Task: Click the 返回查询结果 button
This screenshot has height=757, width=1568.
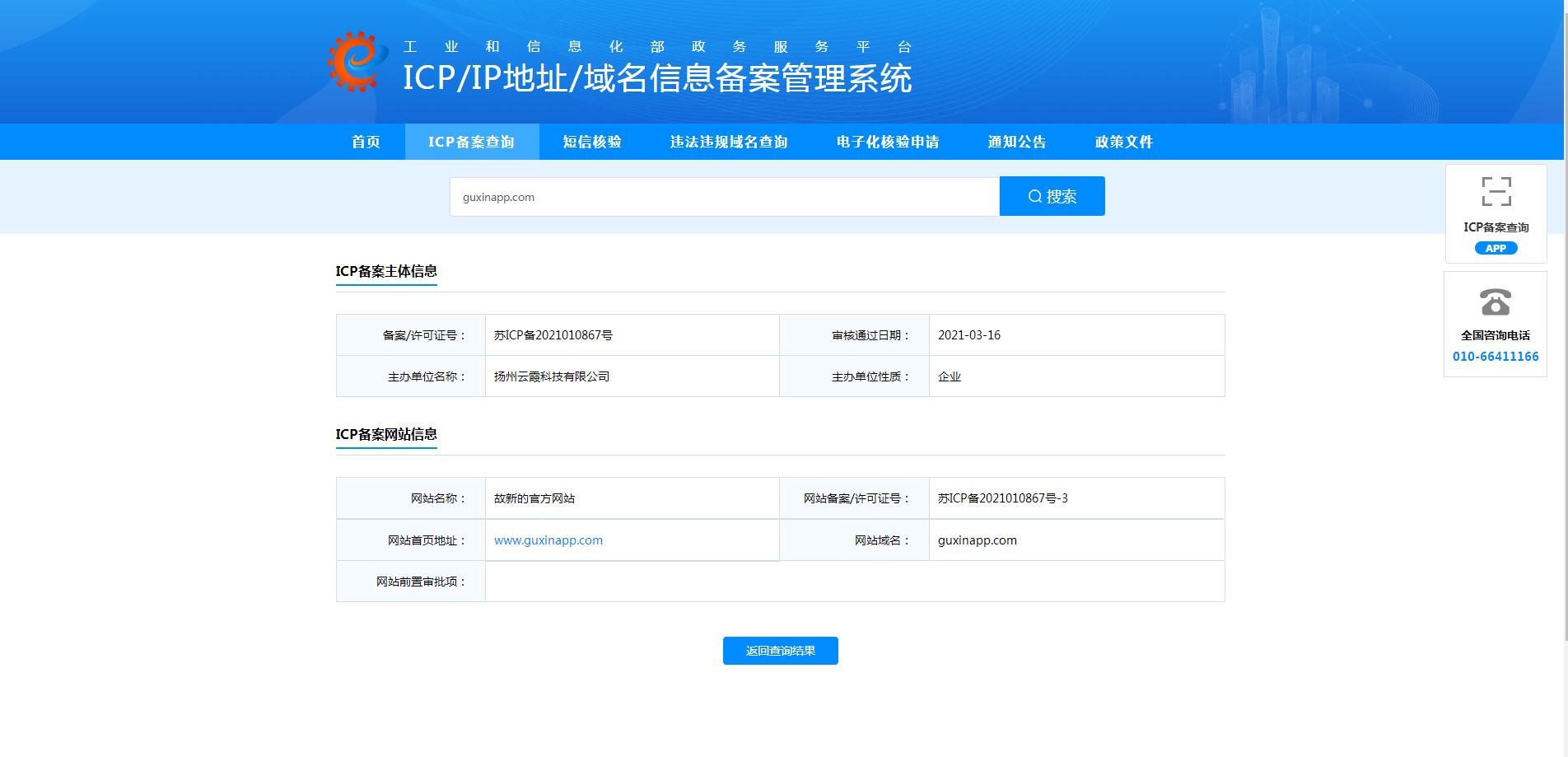Action: 779,650
